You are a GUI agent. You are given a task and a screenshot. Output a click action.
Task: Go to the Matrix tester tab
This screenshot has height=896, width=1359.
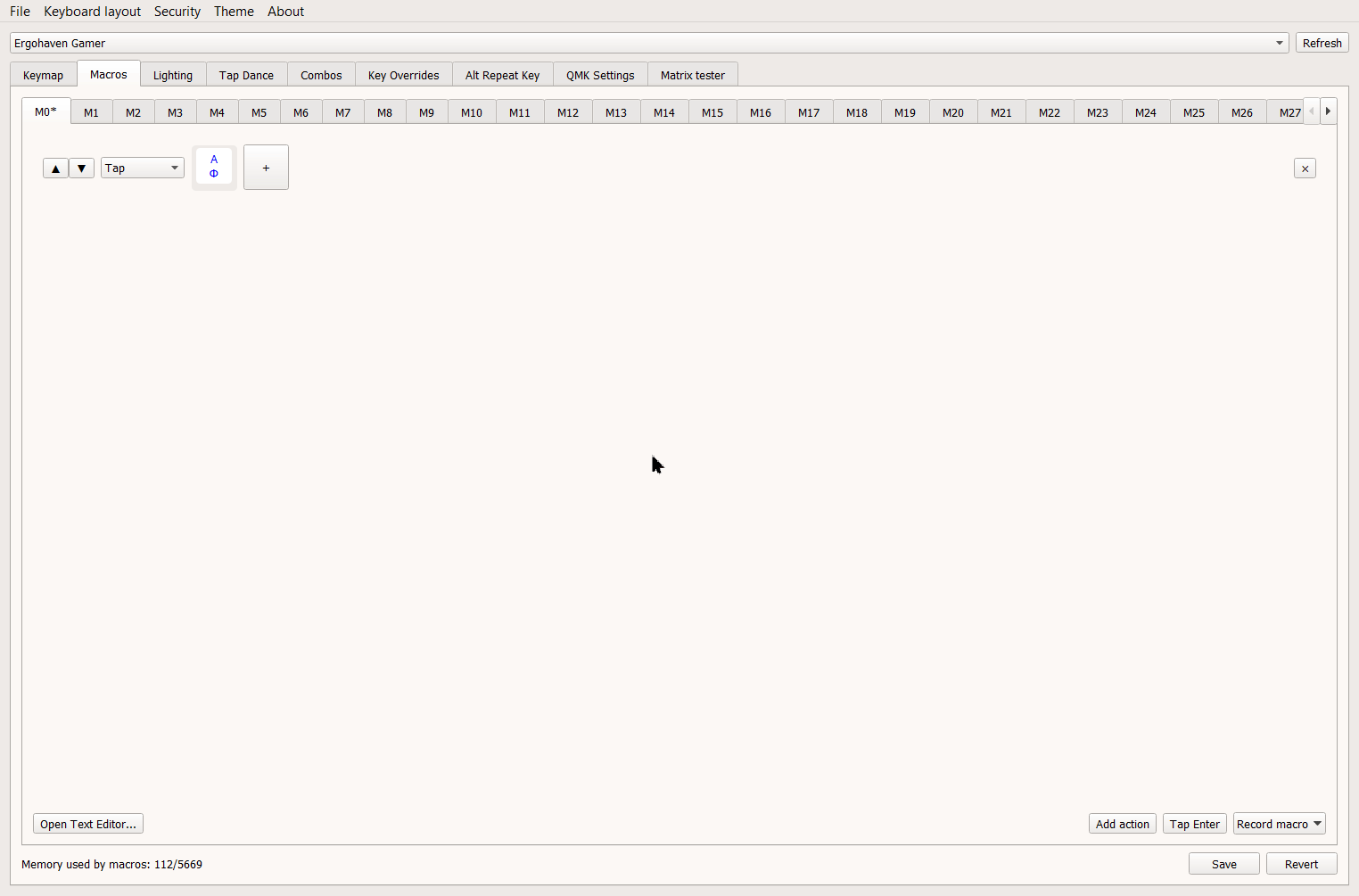[692, 76]
